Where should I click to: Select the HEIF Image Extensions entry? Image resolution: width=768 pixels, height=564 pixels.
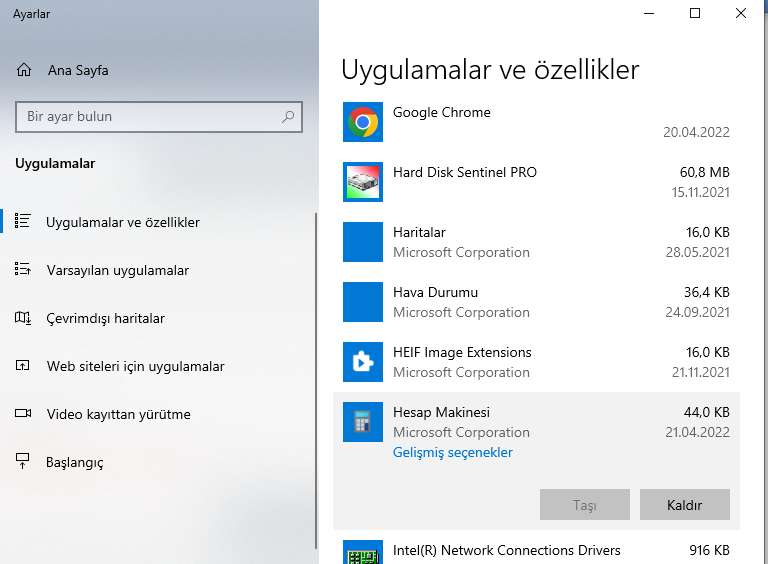point(536,362)
